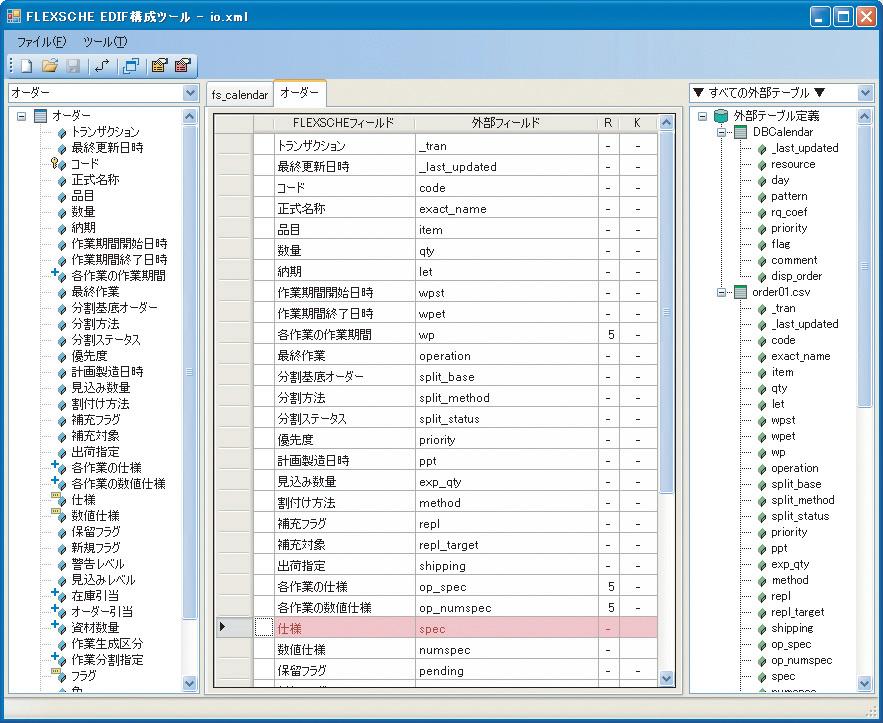Click the wpst cell in the grid
This screenshot has width=883, height=723.
507,293
